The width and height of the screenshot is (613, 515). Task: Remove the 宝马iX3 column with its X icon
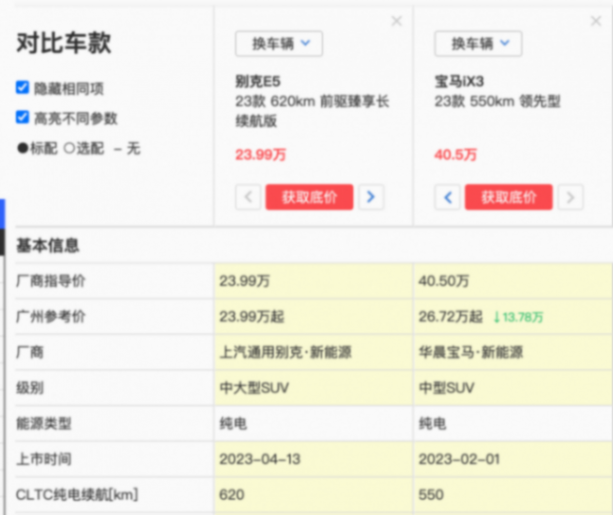coord(597,21)
